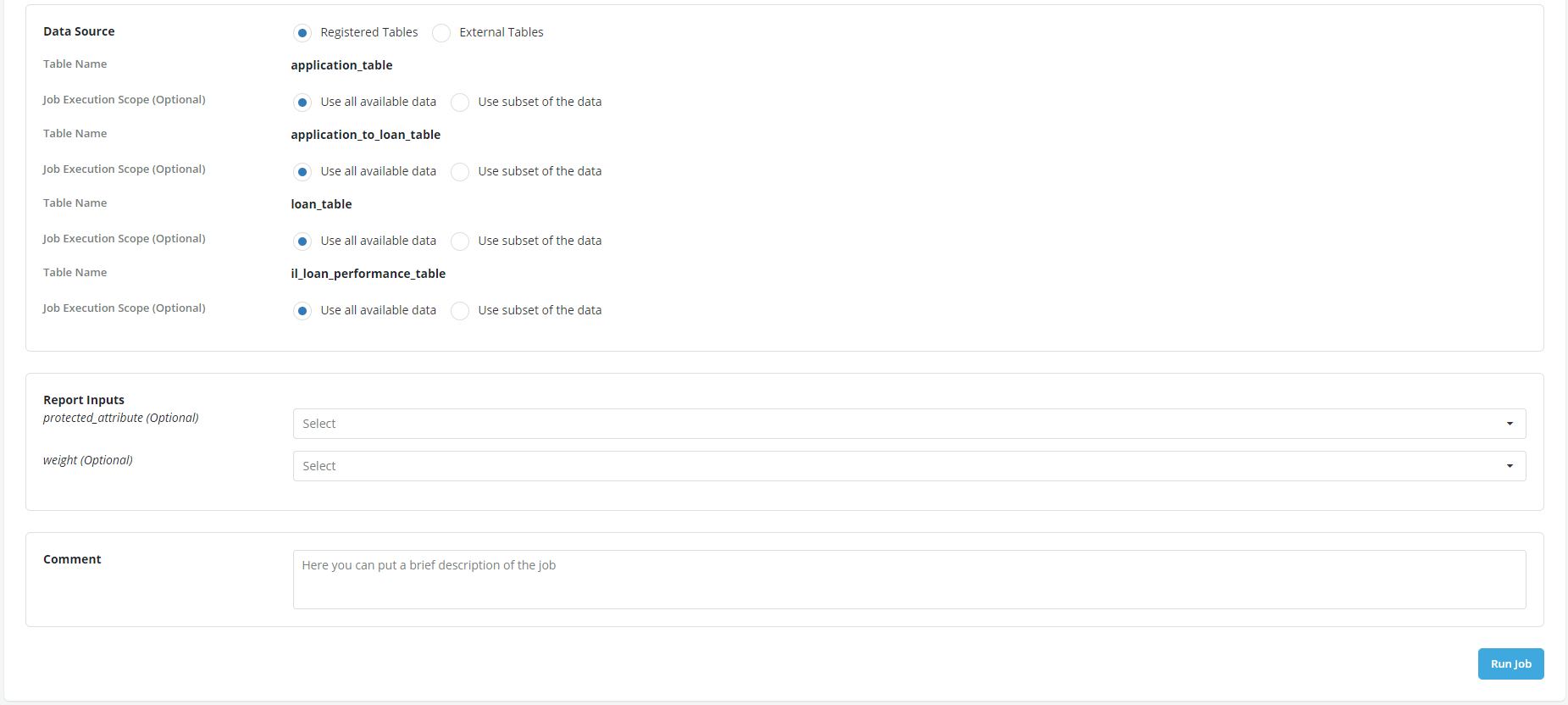Select External Tables as the data source
Image resolution: width=1568 pixels, height=705 pixels.
(x=441, y=33)
